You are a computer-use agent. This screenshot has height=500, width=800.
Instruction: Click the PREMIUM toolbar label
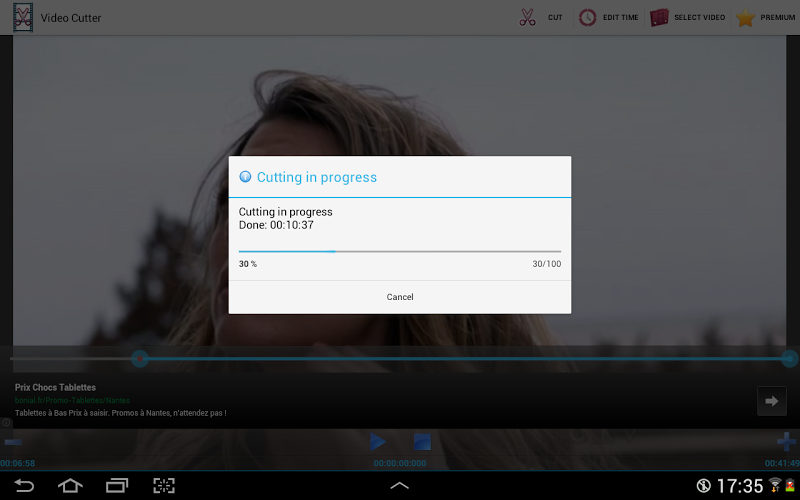[x=778, y=17]
